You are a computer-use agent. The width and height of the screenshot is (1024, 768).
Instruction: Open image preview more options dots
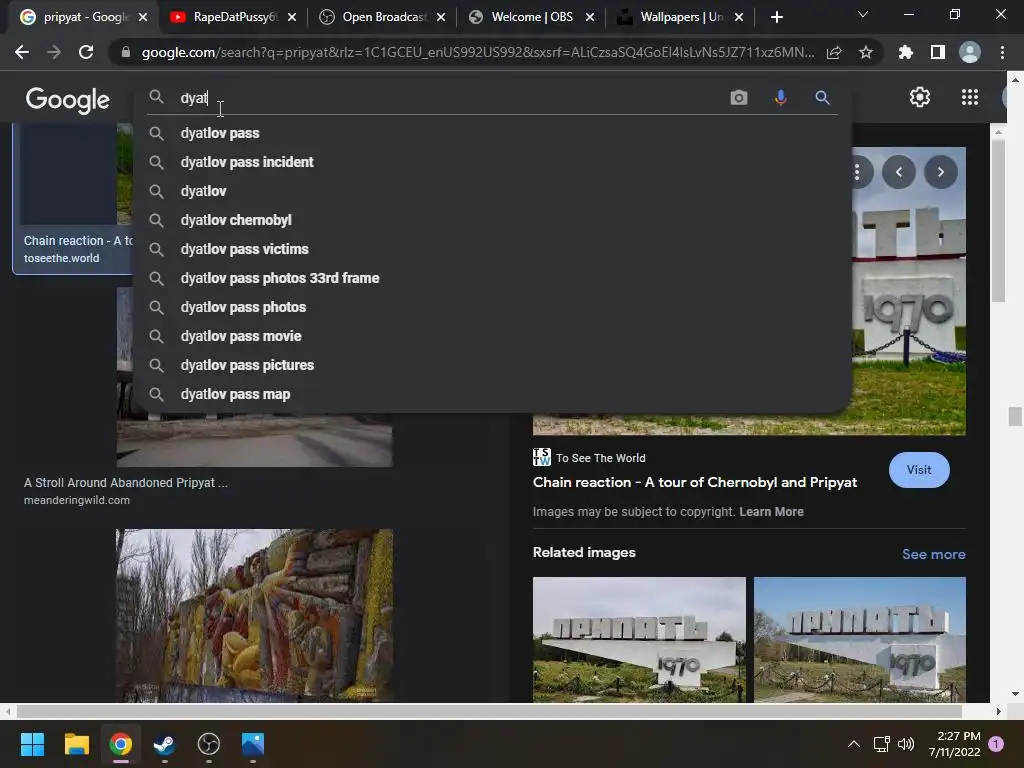tap(857, 172)
